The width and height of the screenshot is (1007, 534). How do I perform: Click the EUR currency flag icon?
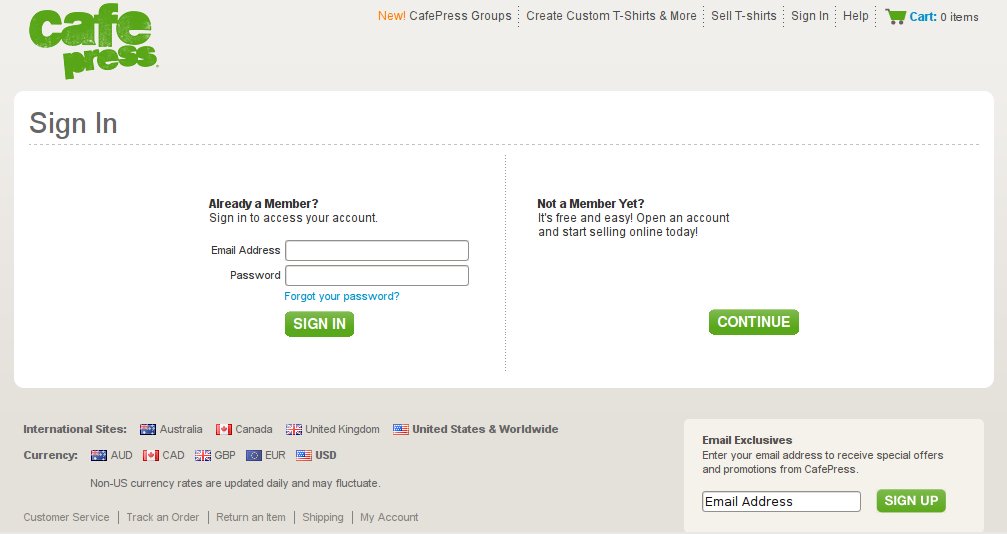tap(254, 456)
